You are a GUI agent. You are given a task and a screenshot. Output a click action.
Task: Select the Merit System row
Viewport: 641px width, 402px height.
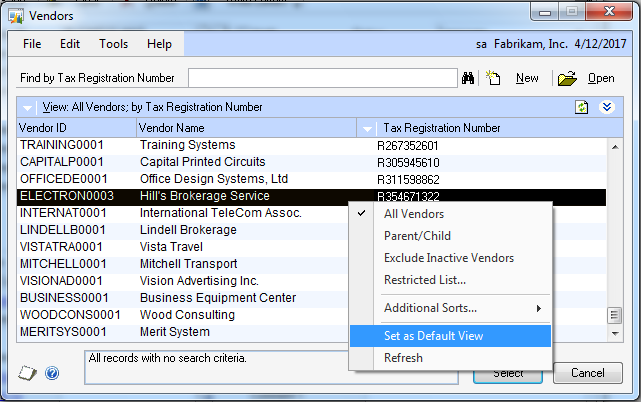coord(183,332)
